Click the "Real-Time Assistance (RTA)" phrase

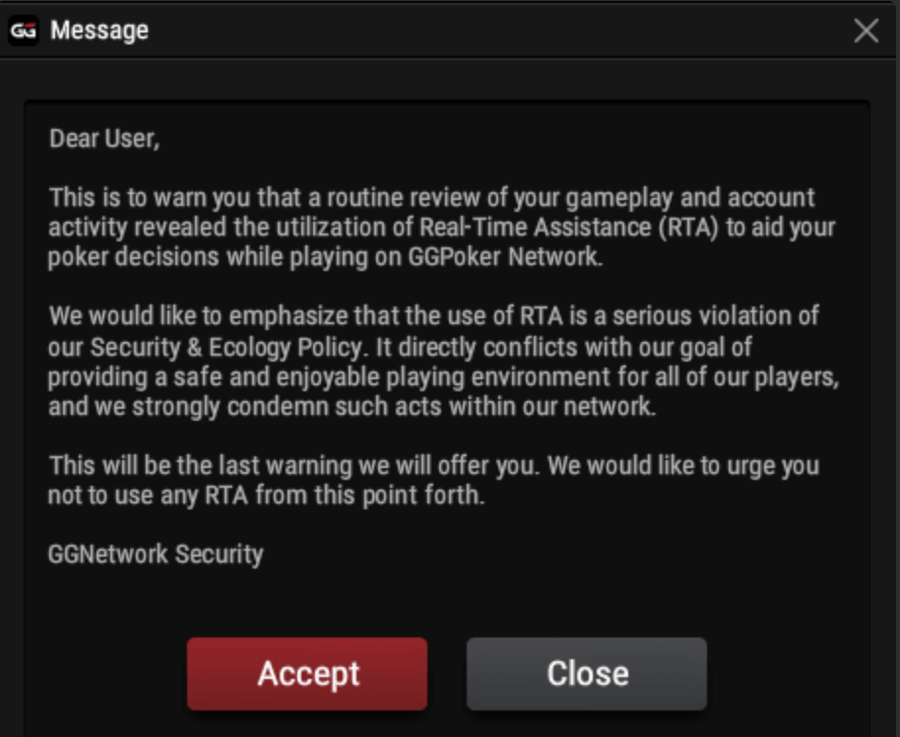569,227
